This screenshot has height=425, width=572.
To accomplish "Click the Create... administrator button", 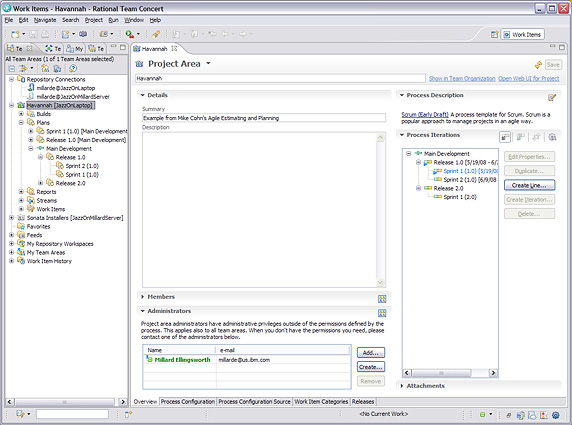I will 371,367.
